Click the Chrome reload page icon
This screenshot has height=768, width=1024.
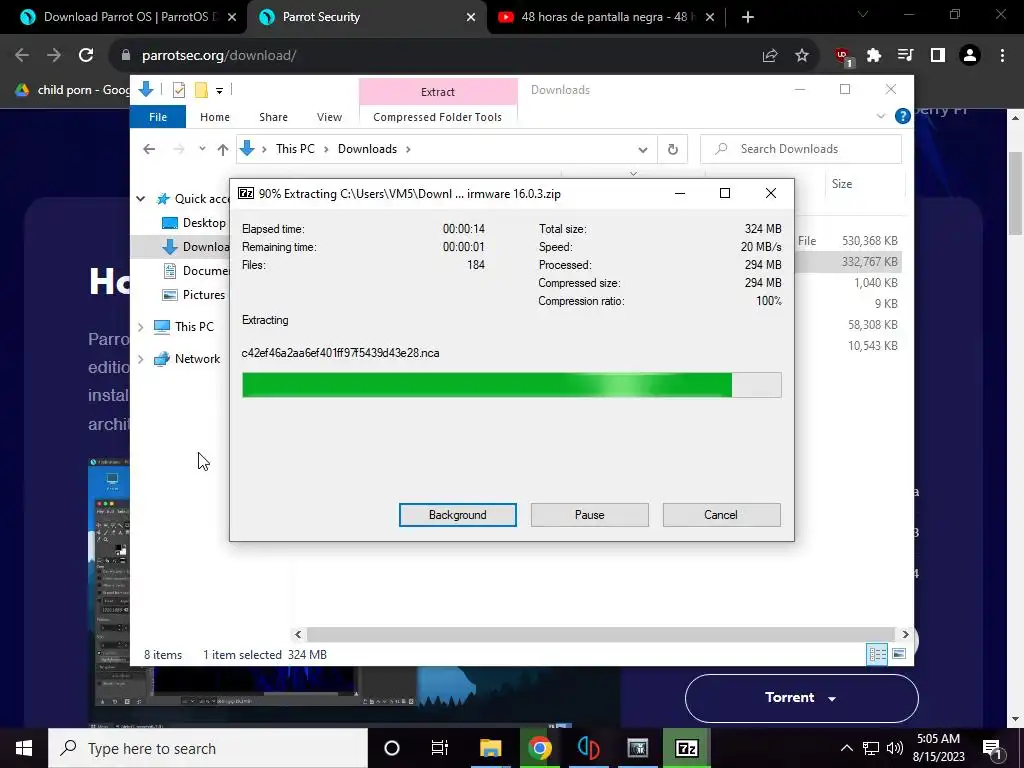coord(86,56)
